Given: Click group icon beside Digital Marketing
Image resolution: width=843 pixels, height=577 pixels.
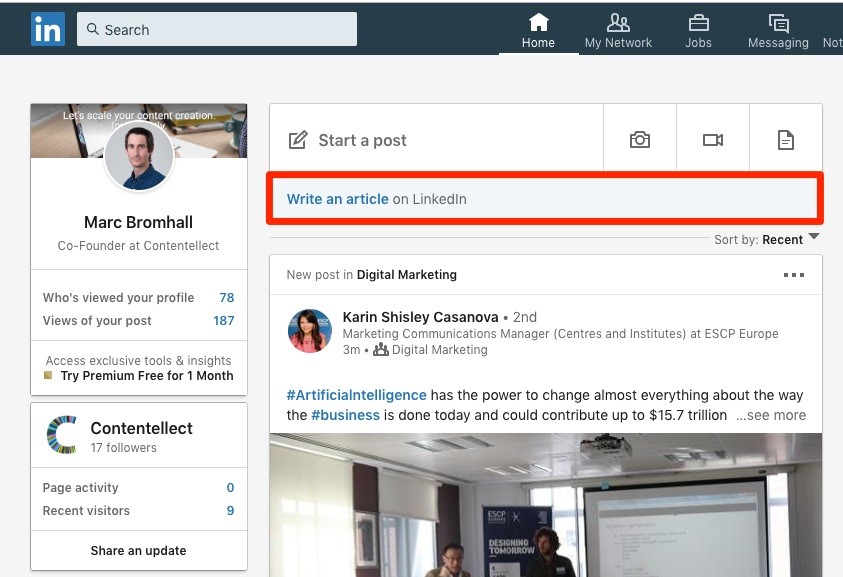Looking at the screenshot, I should [x=381, y=350].
